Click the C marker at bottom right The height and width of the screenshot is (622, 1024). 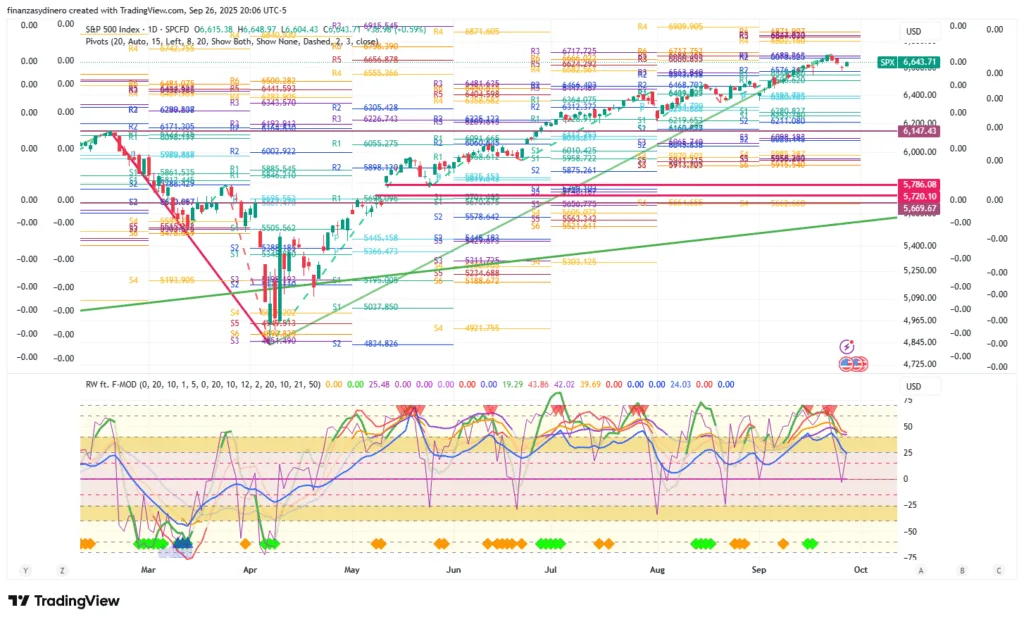click(x=998, y=570)
